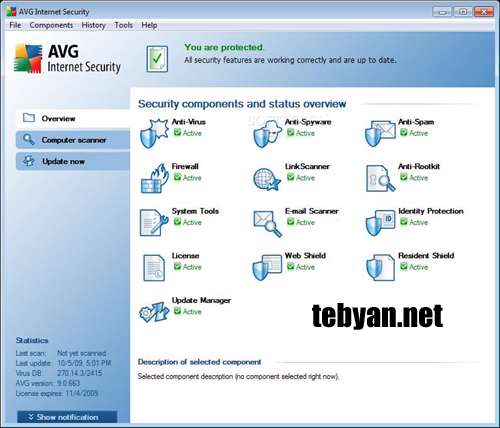Click Active status under Web Shield

(301, 267)
